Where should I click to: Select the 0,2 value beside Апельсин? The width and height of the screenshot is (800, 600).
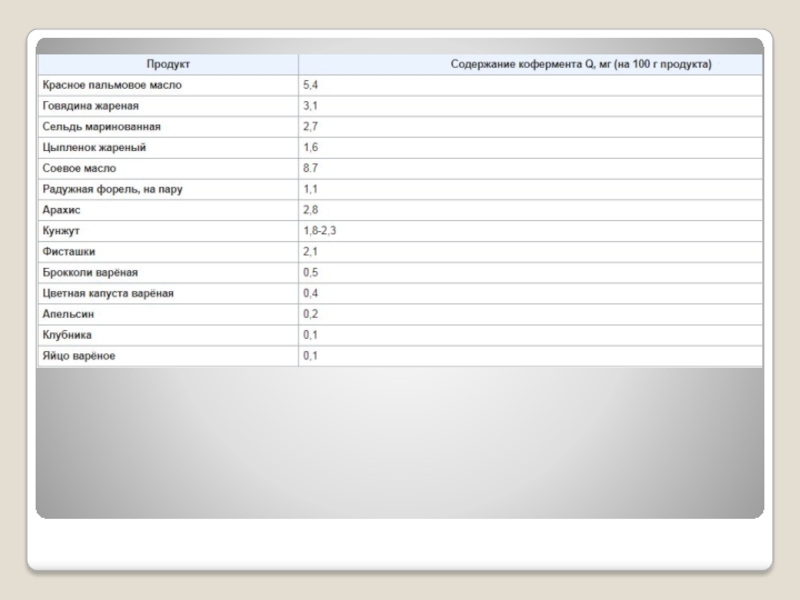[x=311, y=314]
